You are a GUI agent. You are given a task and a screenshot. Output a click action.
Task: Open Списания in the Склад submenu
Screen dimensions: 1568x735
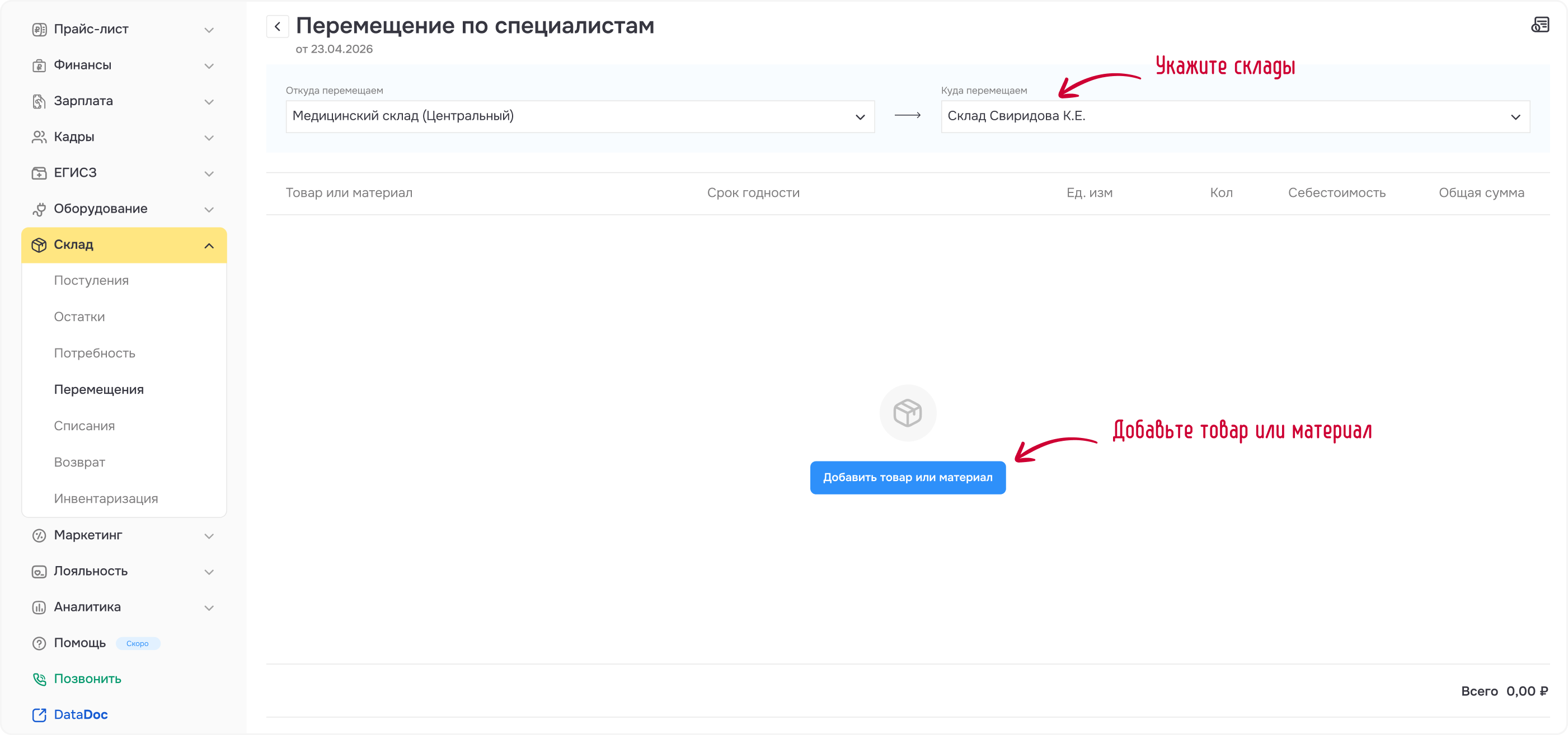(84, 426)
